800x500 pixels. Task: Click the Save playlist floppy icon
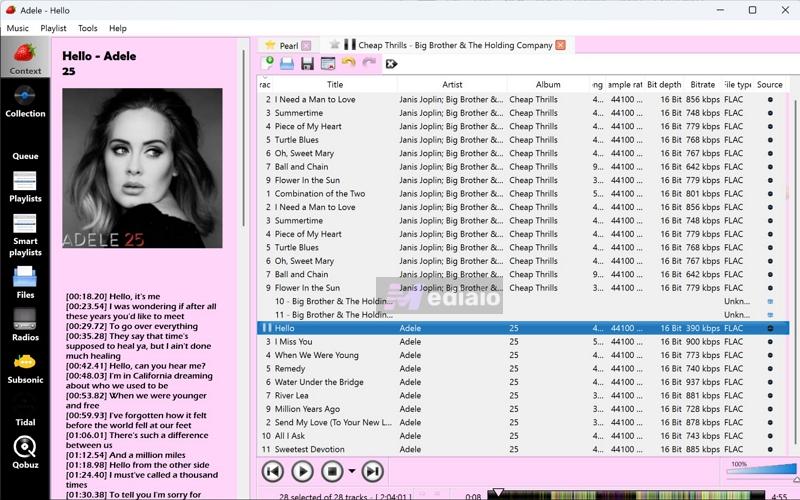[x=307, y=63]
